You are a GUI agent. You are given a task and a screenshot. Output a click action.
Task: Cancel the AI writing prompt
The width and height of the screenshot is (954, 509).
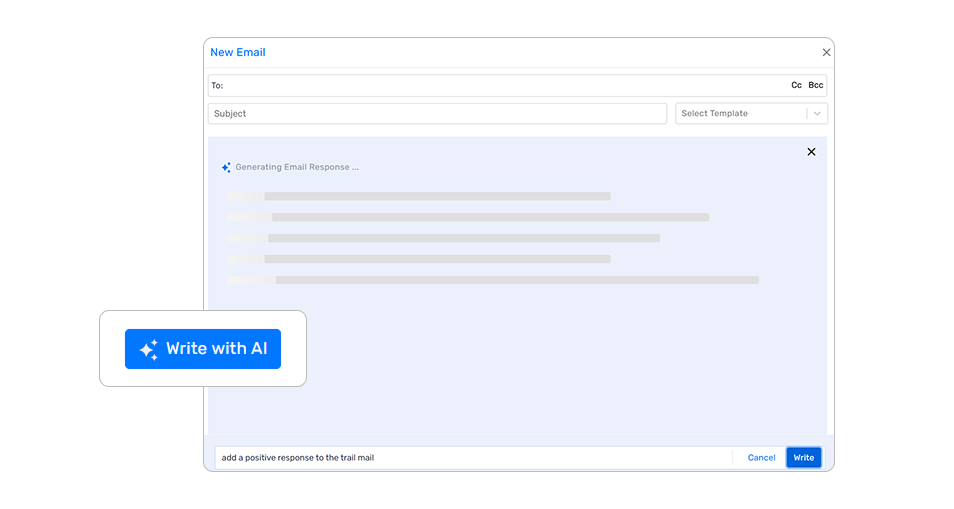pos(761,458)
